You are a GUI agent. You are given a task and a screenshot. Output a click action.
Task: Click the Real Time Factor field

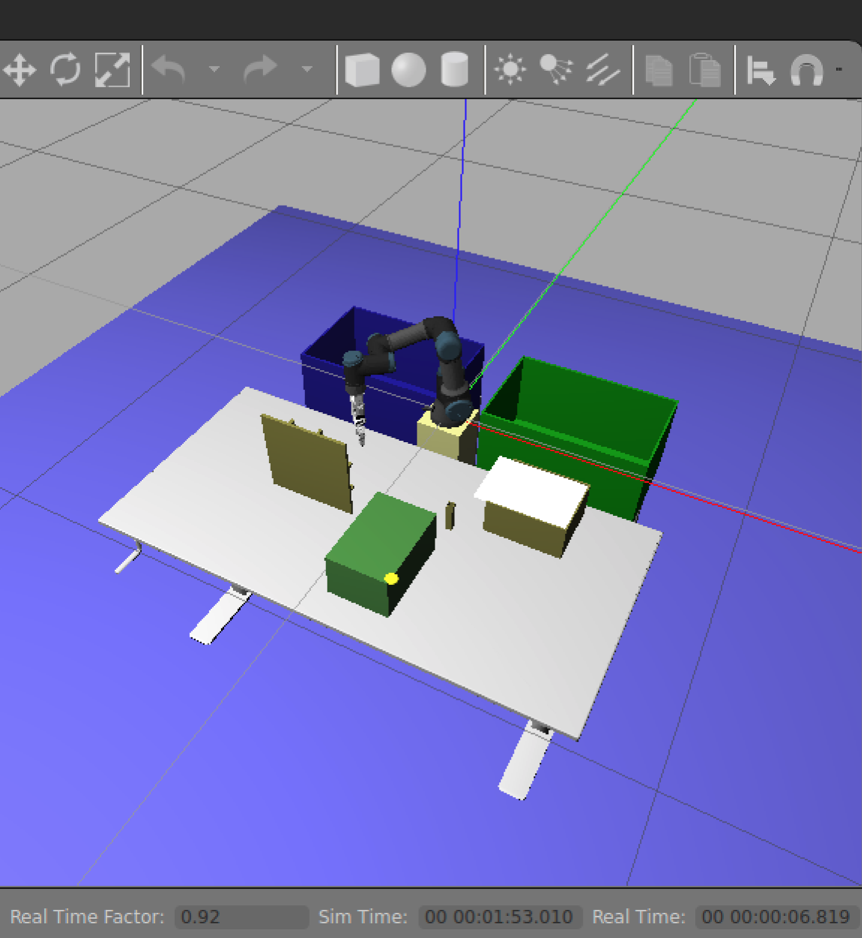coord(241,917)
